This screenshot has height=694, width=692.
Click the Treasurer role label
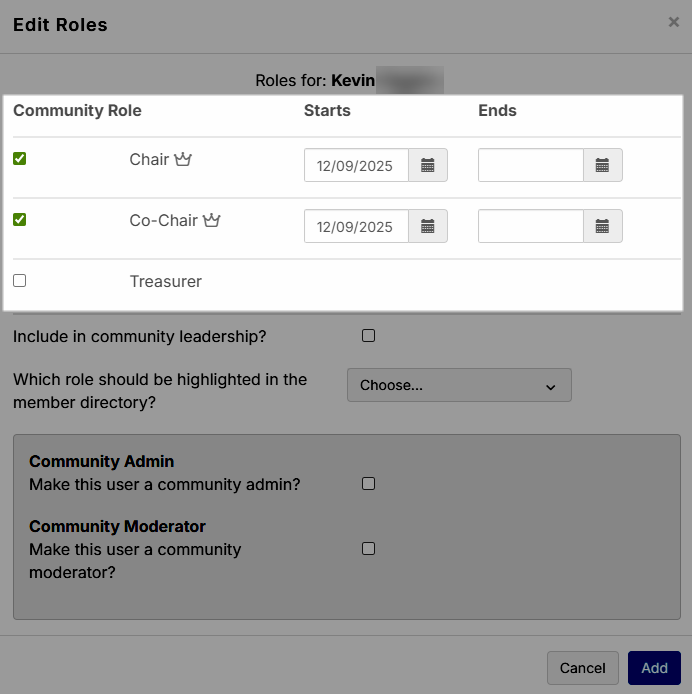click(166, 281)
